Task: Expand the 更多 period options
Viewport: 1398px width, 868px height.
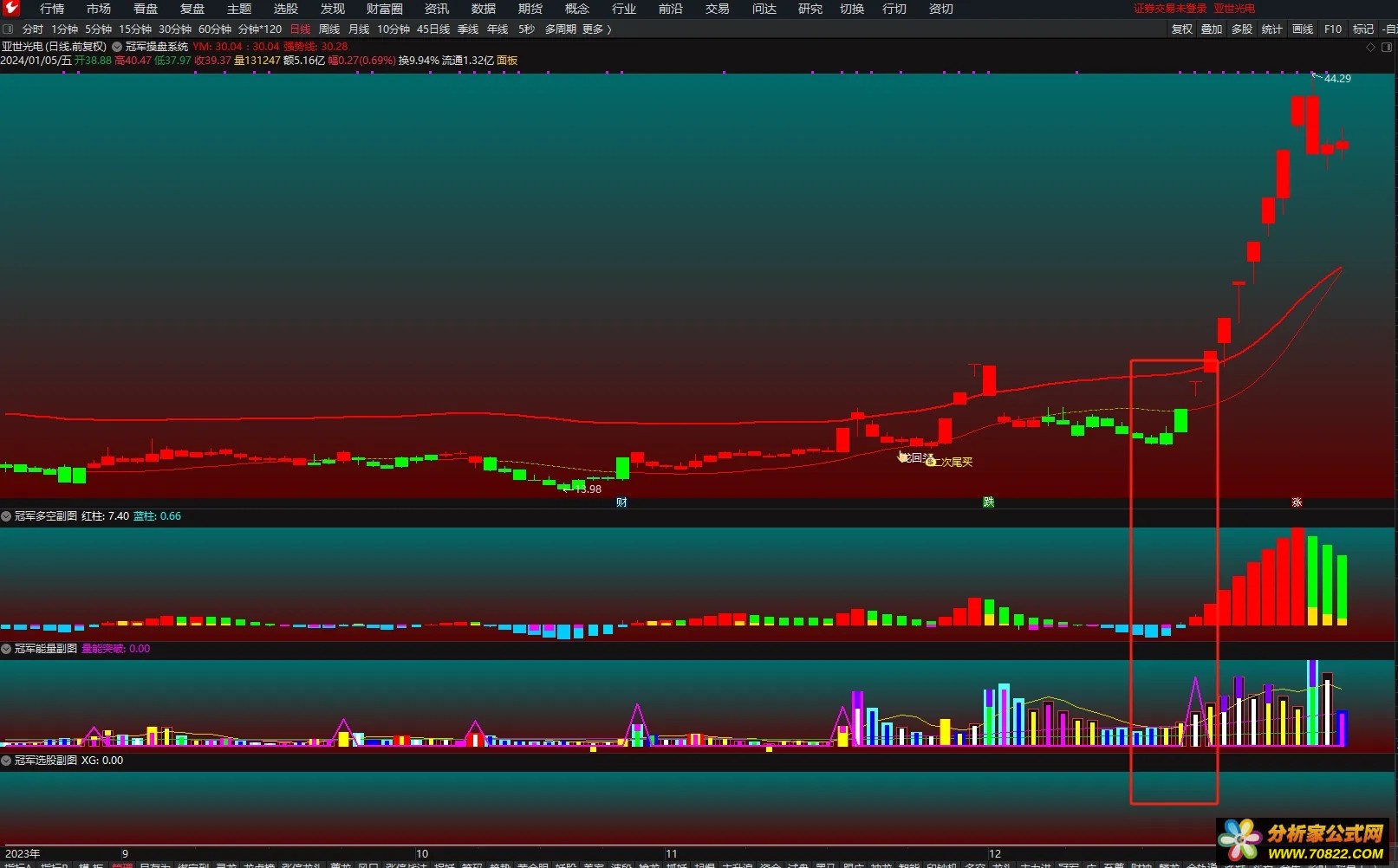Action: 596,29
